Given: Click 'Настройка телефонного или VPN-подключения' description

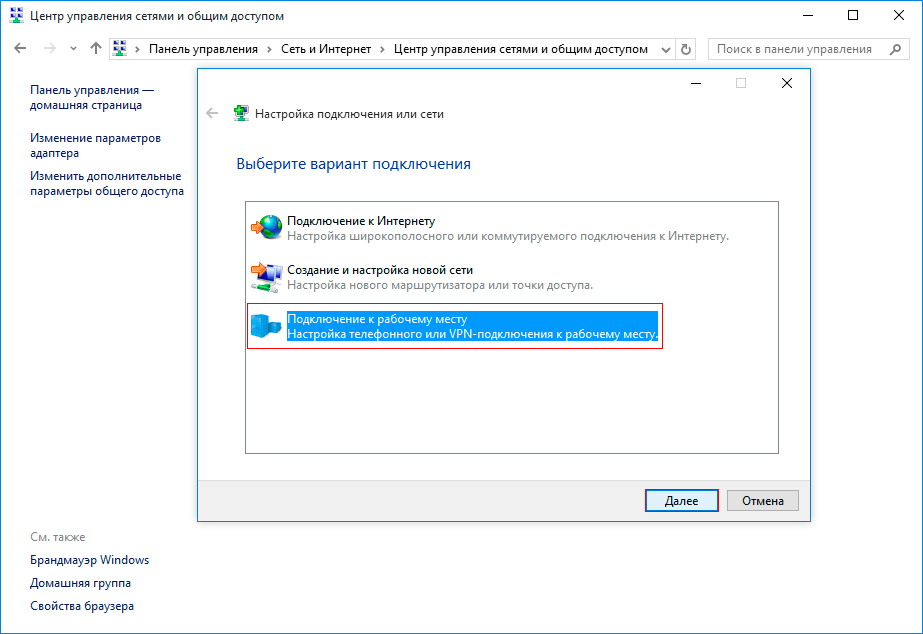Looking at the screenshot, I should (x=472, y=334).
